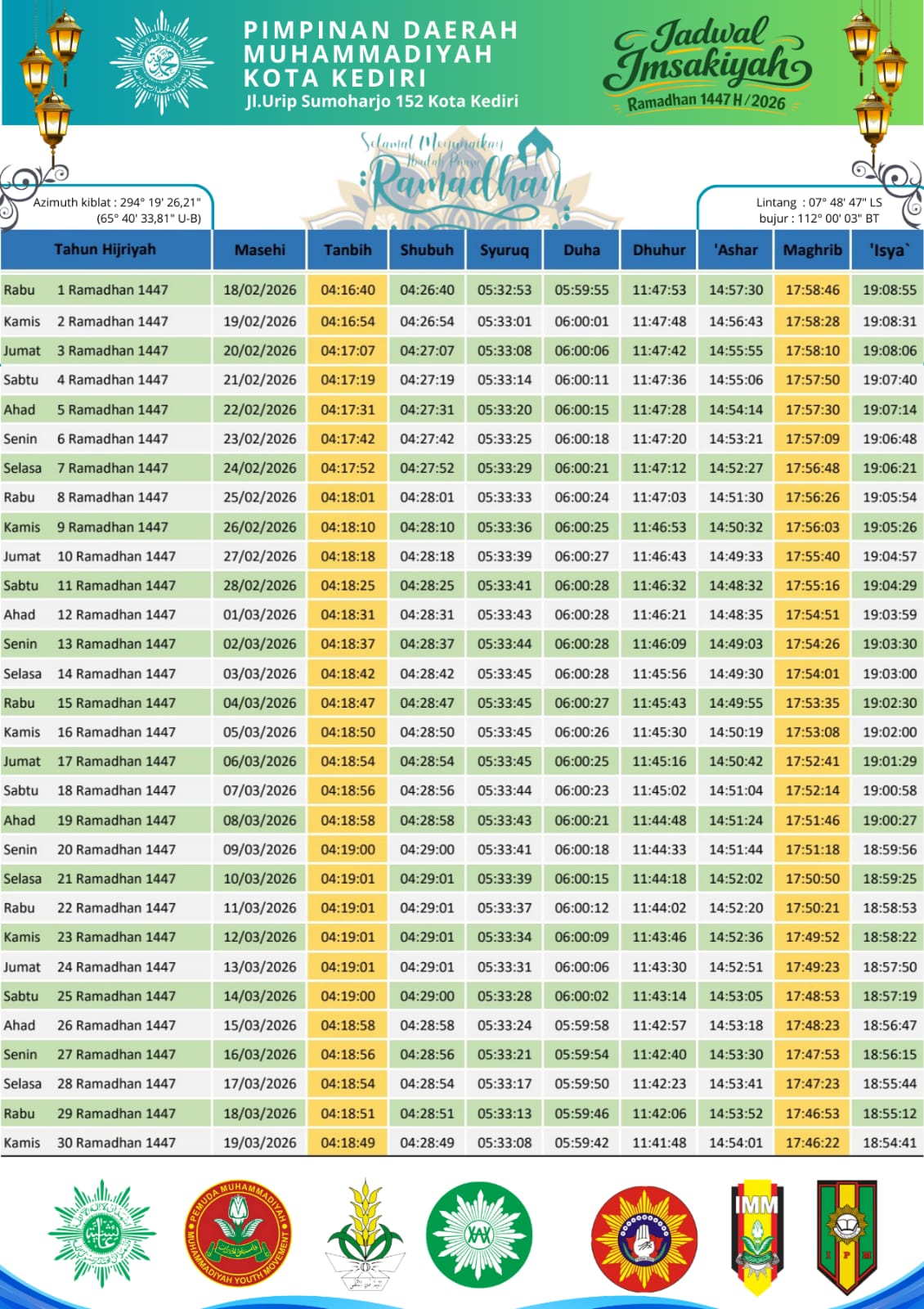Click the row label 17 Ramadhan 1447
This screenshot has width=924, height=1309.
pos(116,761)
